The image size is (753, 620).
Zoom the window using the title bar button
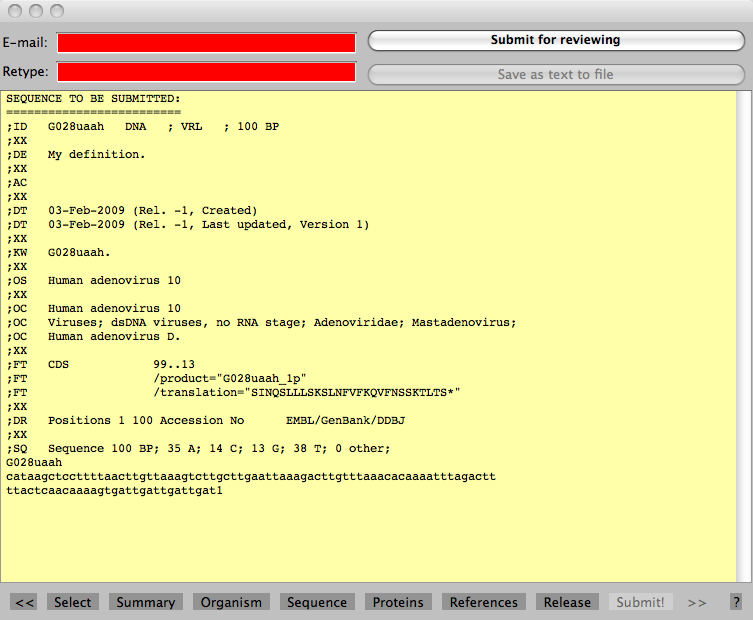[56, 11]
